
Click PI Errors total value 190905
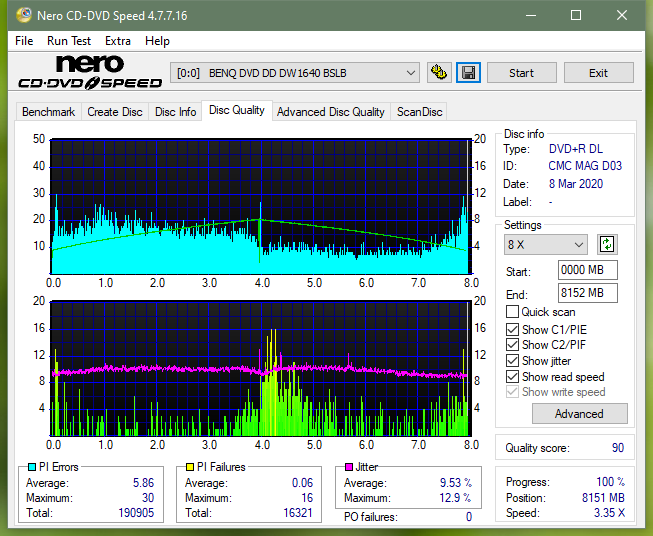(x=136, y=513)
